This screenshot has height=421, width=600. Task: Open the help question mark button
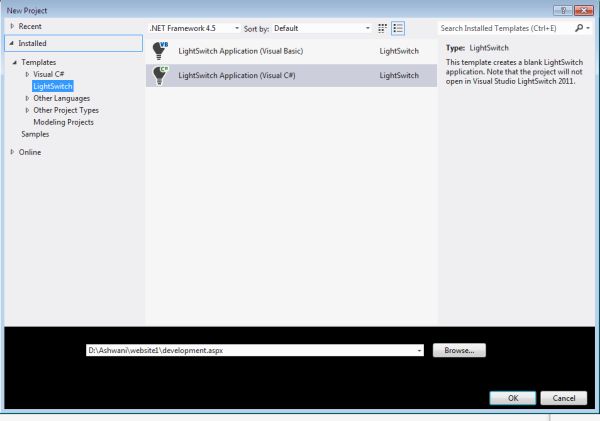562,10
